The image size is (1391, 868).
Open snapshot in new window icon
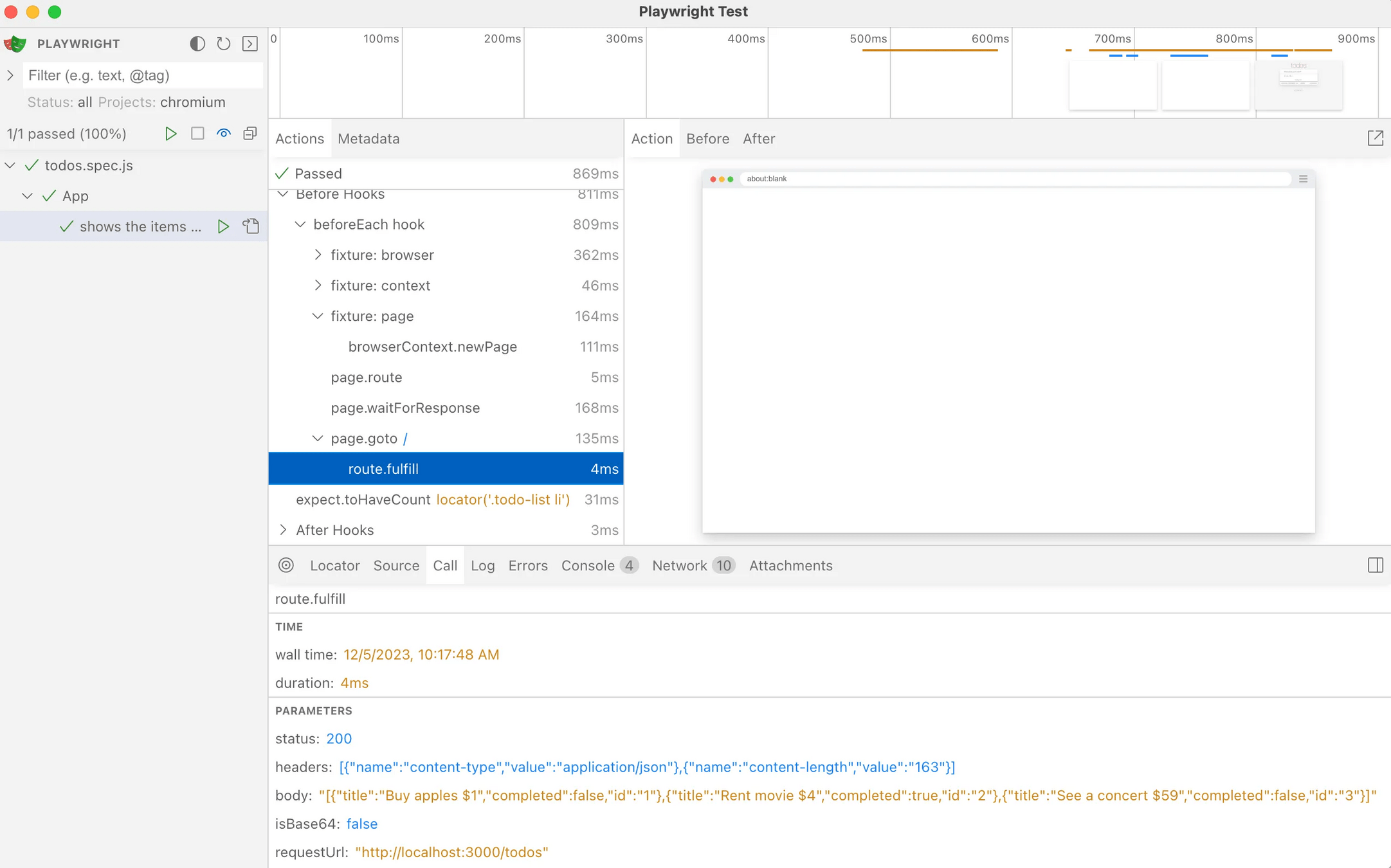click(1375, 138)
